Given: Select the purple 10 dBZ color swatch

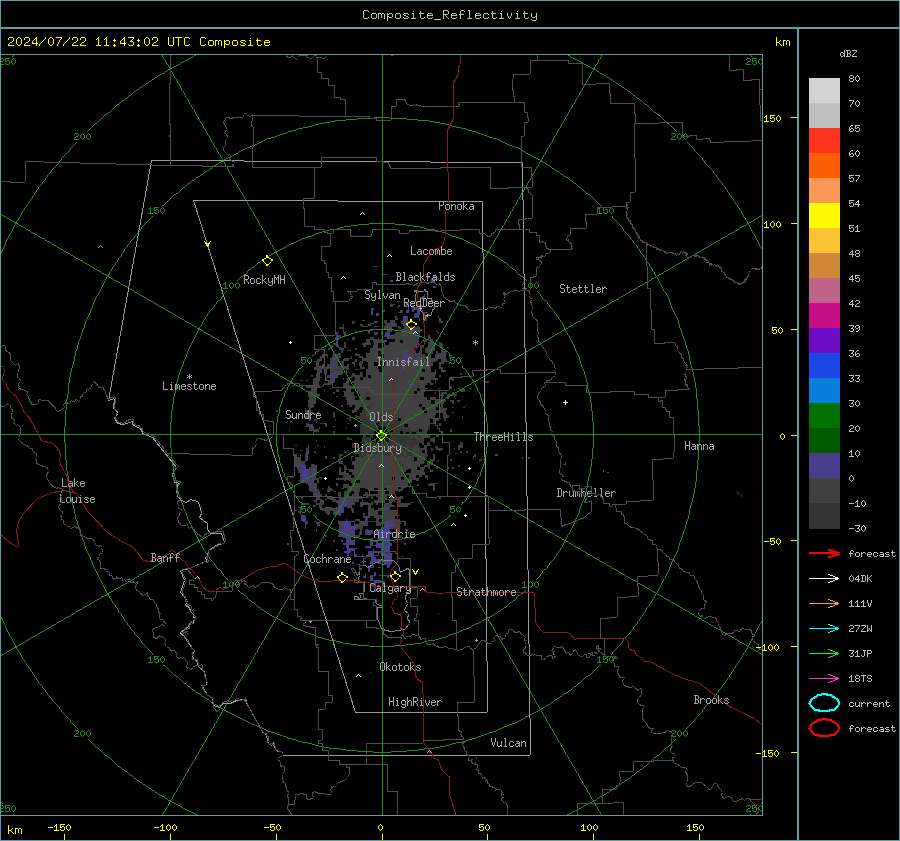Looking at the screenshot, I should (x=824, y=465).
